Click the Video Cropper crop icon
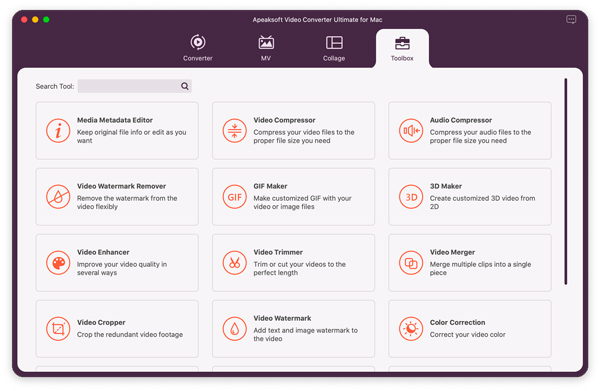The image size is (600, 391). pos(58,329)
